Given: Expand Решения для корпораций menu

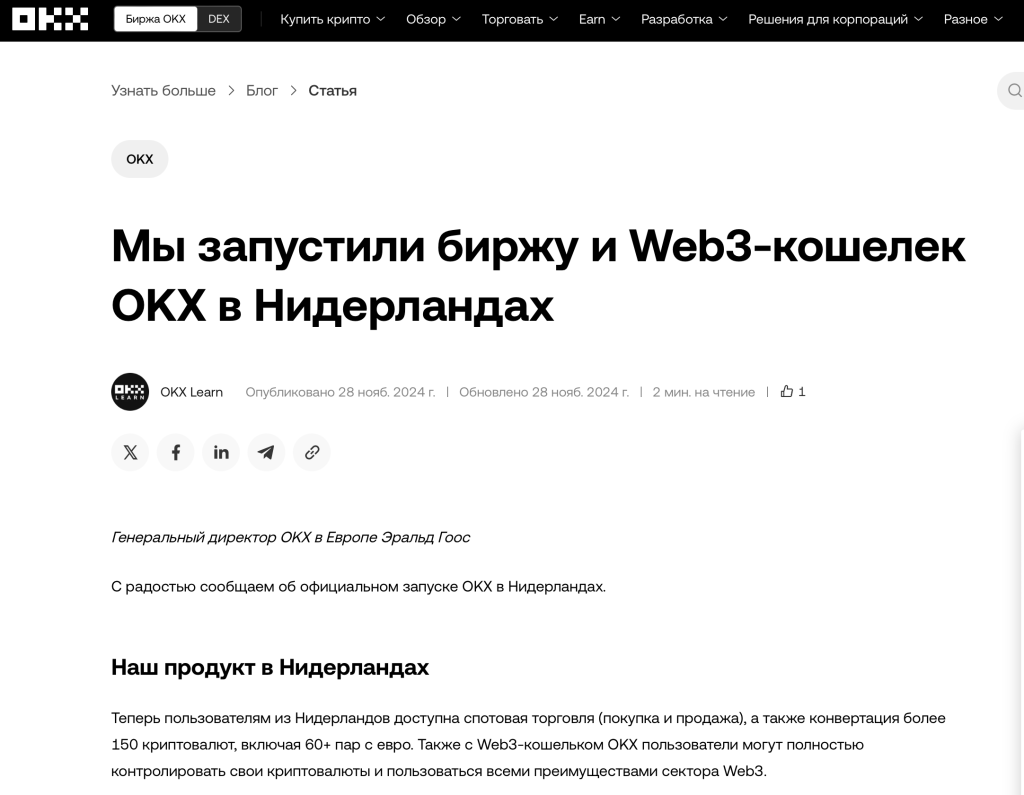Looking at the screenshot, I should click(835, 20).
